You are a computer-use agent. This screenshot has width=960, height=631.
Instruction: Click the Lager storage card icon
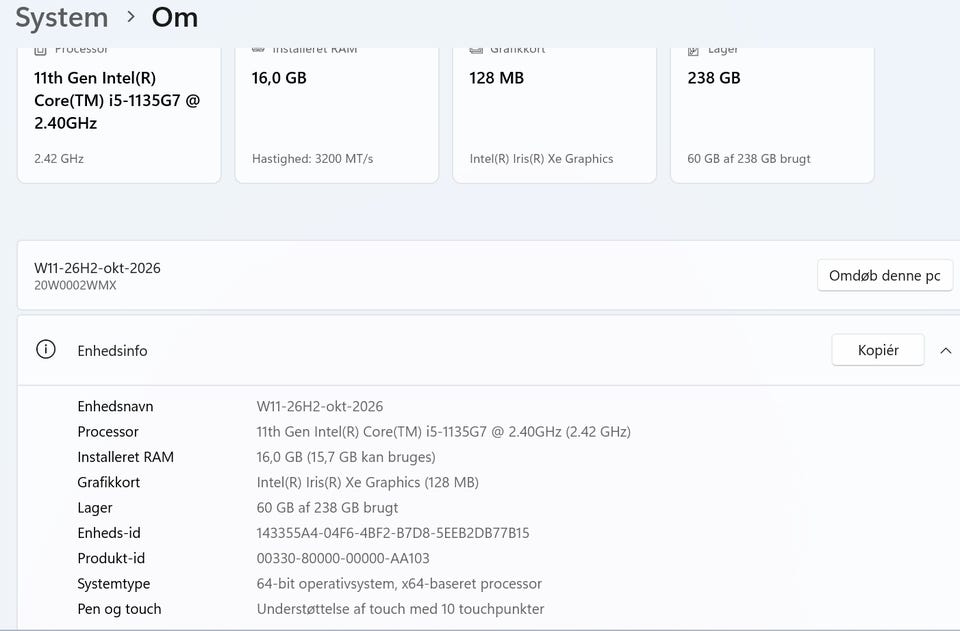(x=693, y=51)
